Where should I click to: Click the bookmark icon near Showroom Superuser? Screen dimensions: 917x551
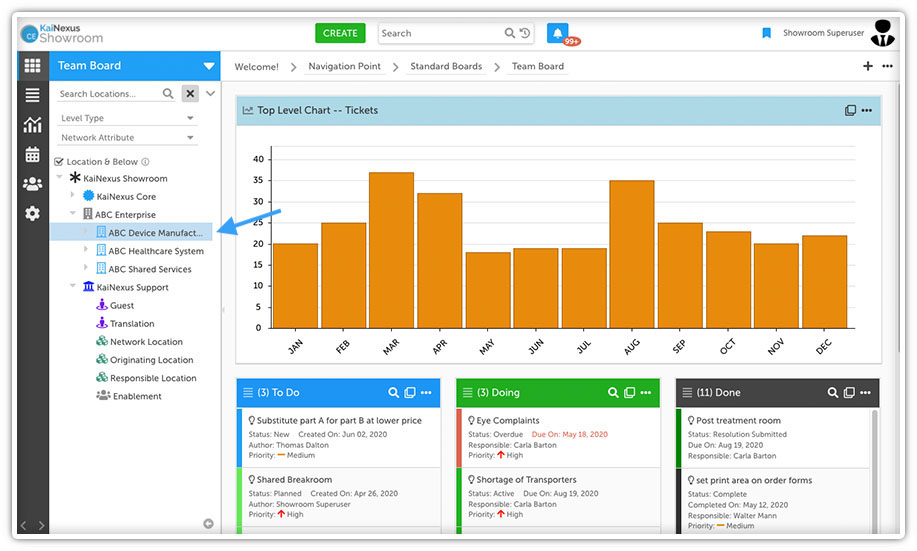click(766, 33)
